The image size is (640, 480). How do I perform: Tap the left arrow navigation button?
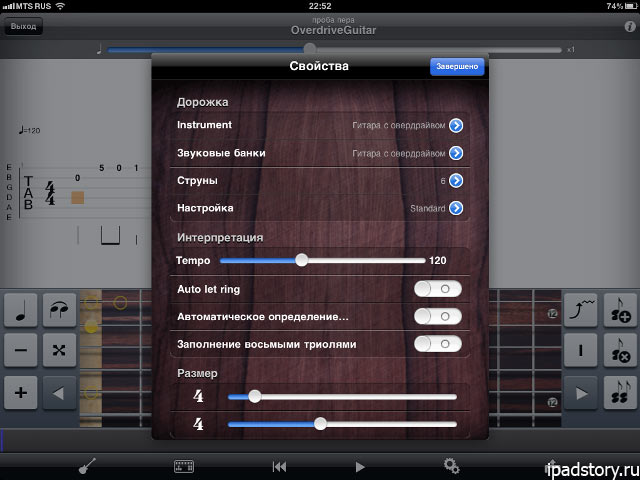60,393
